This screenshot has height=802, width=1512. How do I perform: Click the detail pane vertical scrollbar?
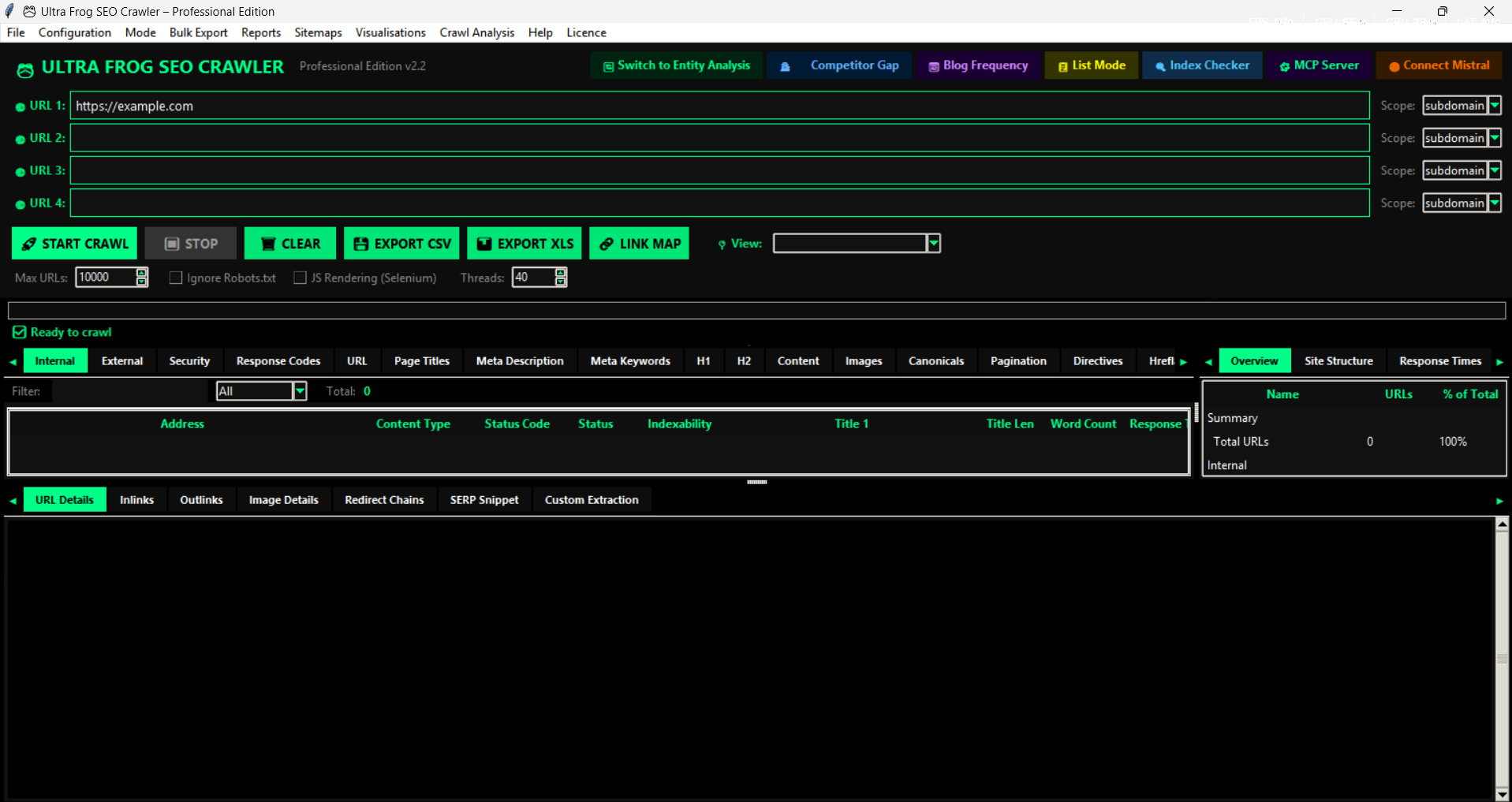click(x=1502, y=658)
